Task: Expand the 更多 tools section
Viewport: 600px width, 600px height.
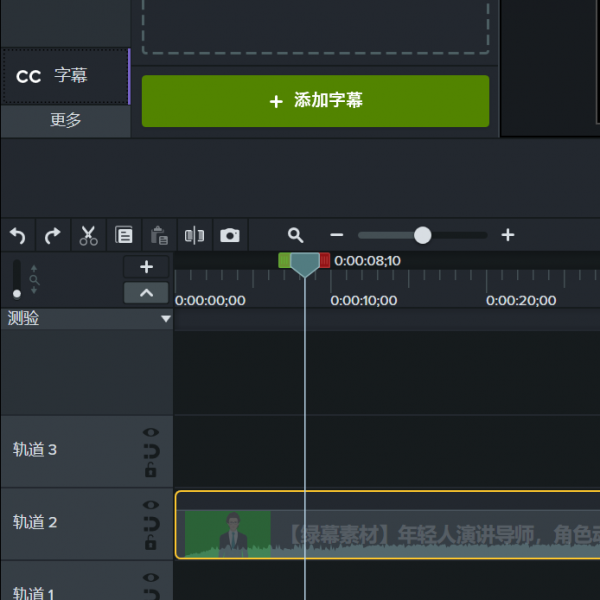Action: click(65, 120)
